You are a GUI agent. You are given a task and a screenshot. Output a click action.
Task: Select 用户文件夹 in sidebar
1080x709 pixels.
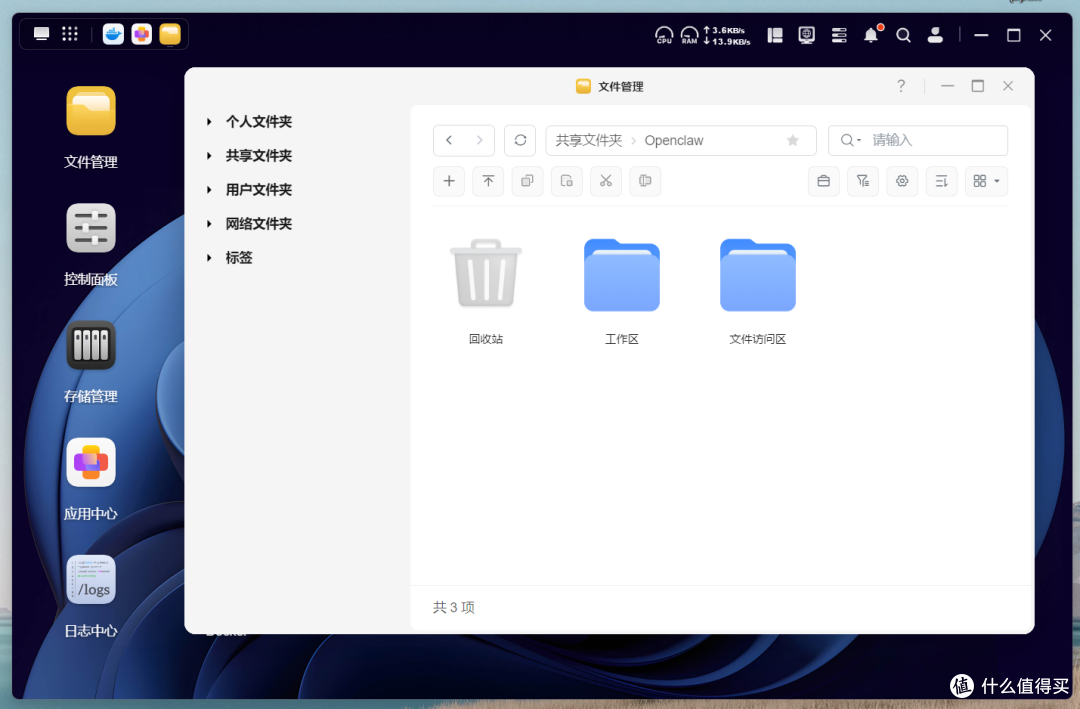[259, 189]
